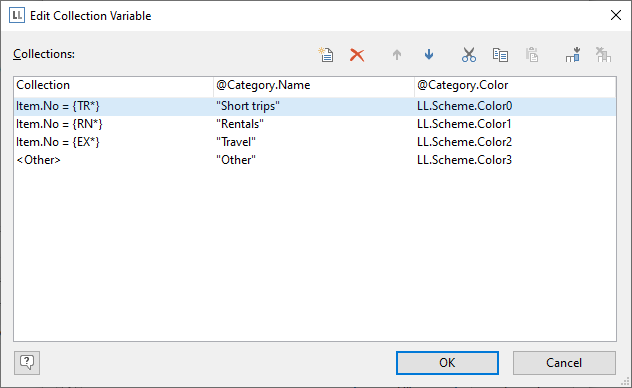Click the "Short trips" name cell
This screenshot has height=388, width=632.
point(248,106)
